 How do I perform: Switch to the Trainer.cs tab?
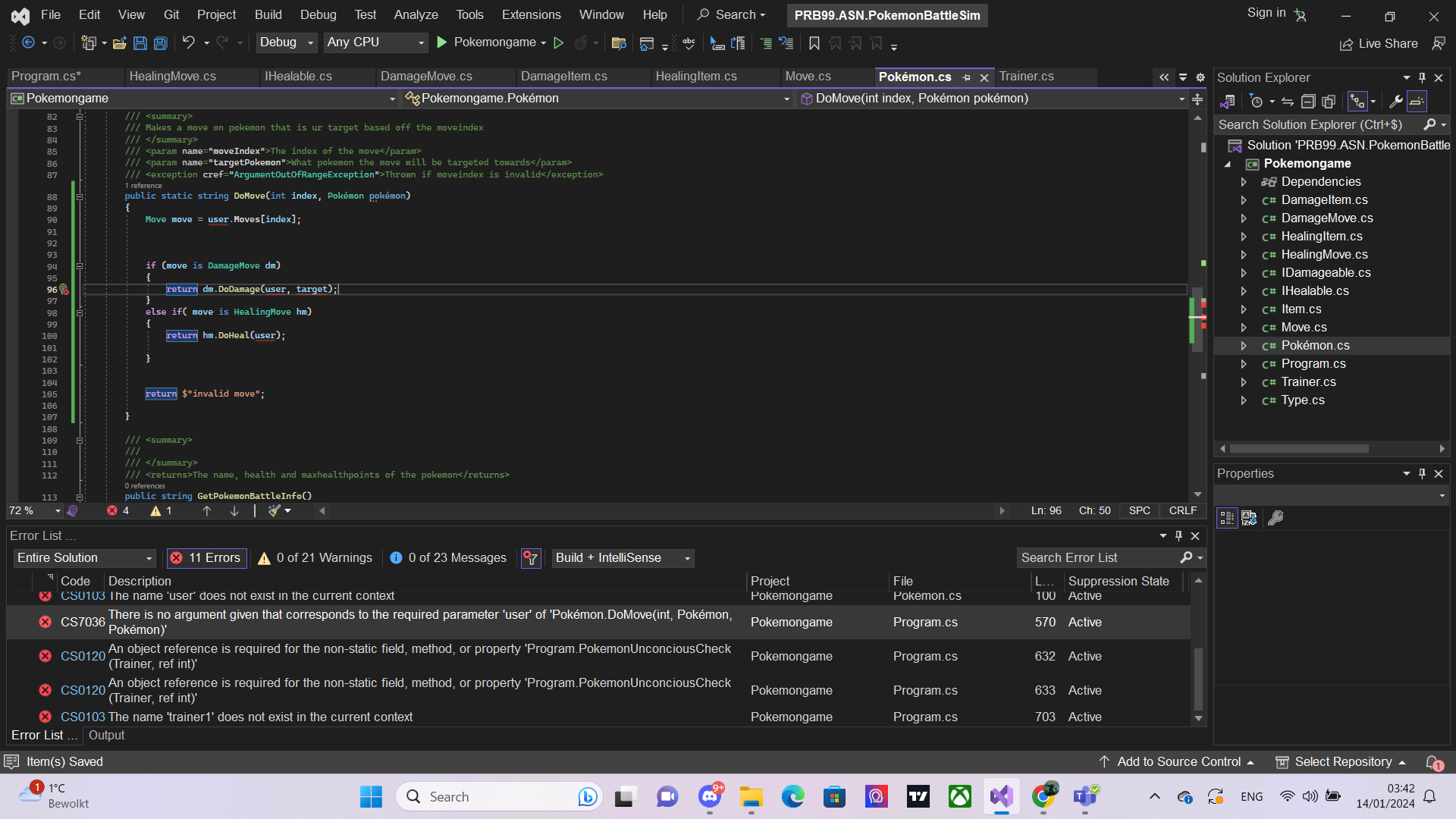point(1026,77)
